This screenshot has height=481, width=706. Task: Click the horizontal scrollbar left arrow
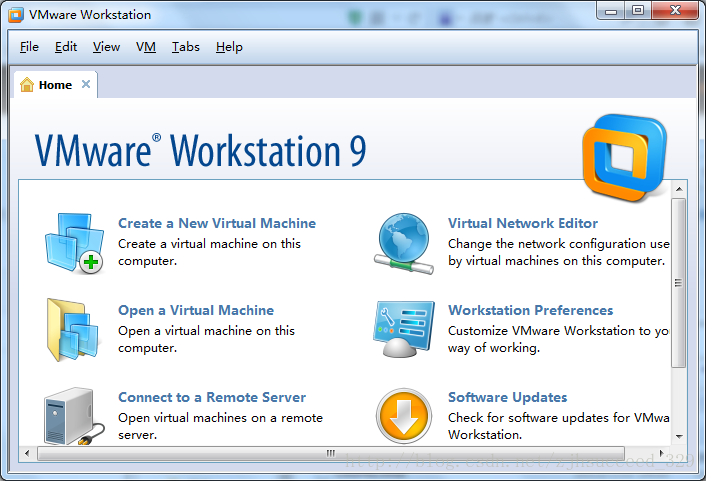tap(27, 453)
